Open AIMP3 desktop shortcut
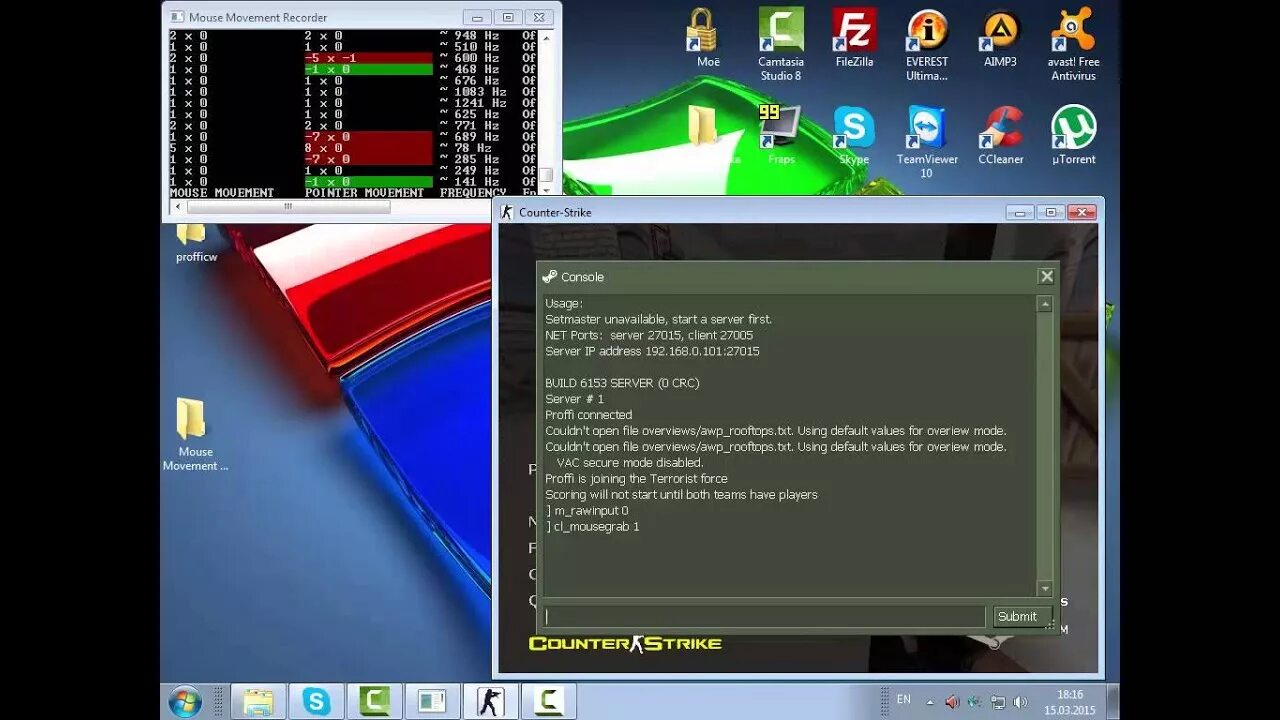 click(x=1000, y=38)
